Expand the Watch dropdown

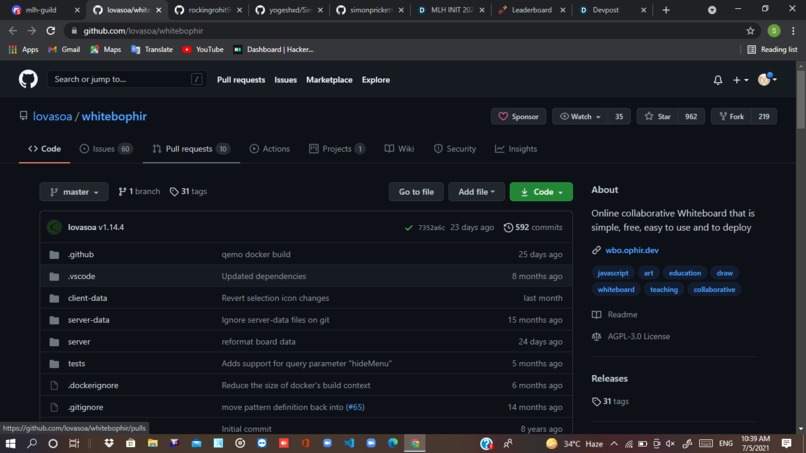(579, 116)
